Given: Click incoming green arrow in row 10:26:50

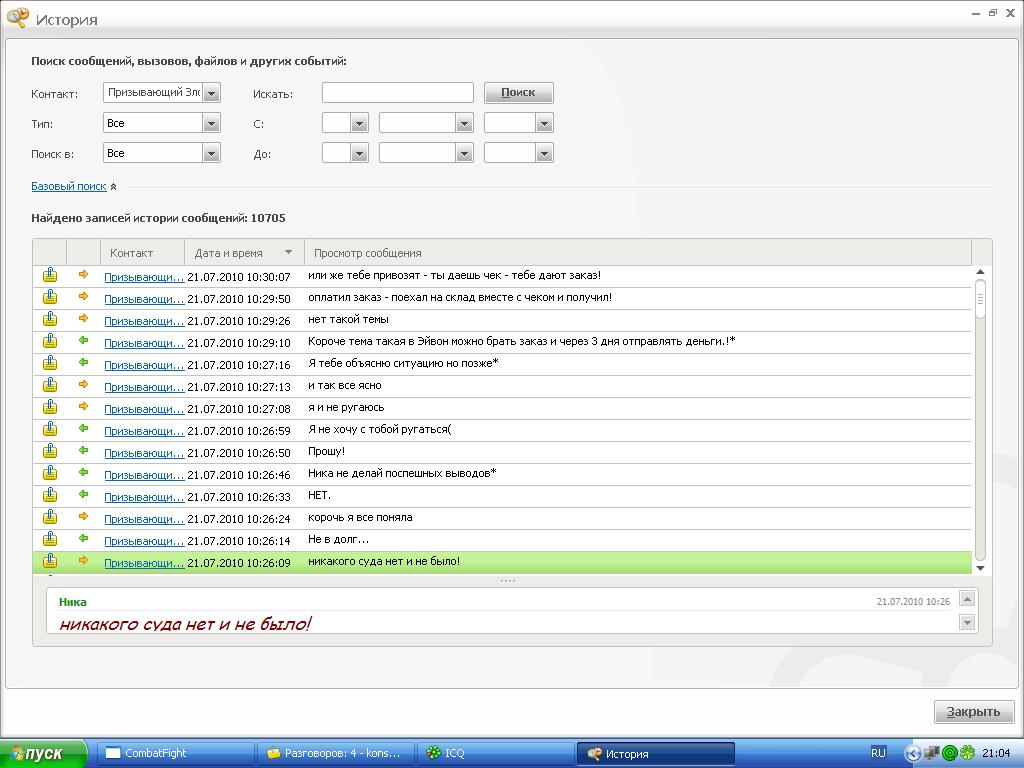Looking at the screenshot, I should coord(83,451).
